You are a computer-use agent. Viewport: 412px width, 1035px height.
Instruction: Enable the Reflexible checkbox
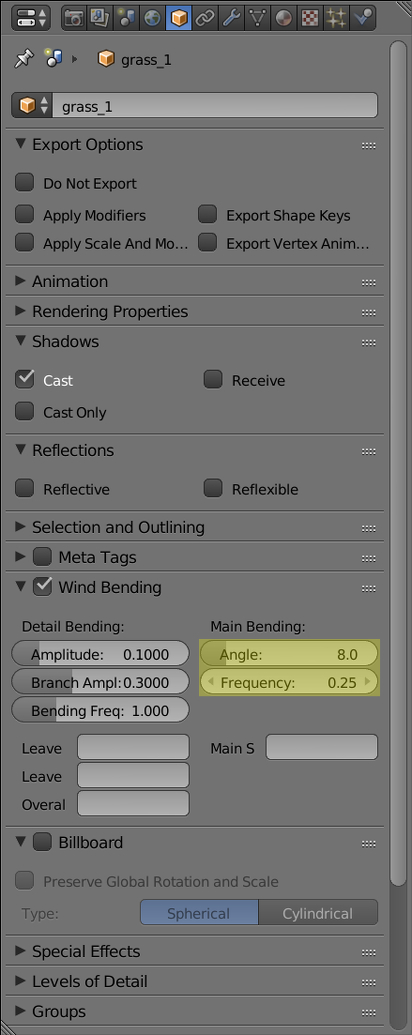pos(213,488)
